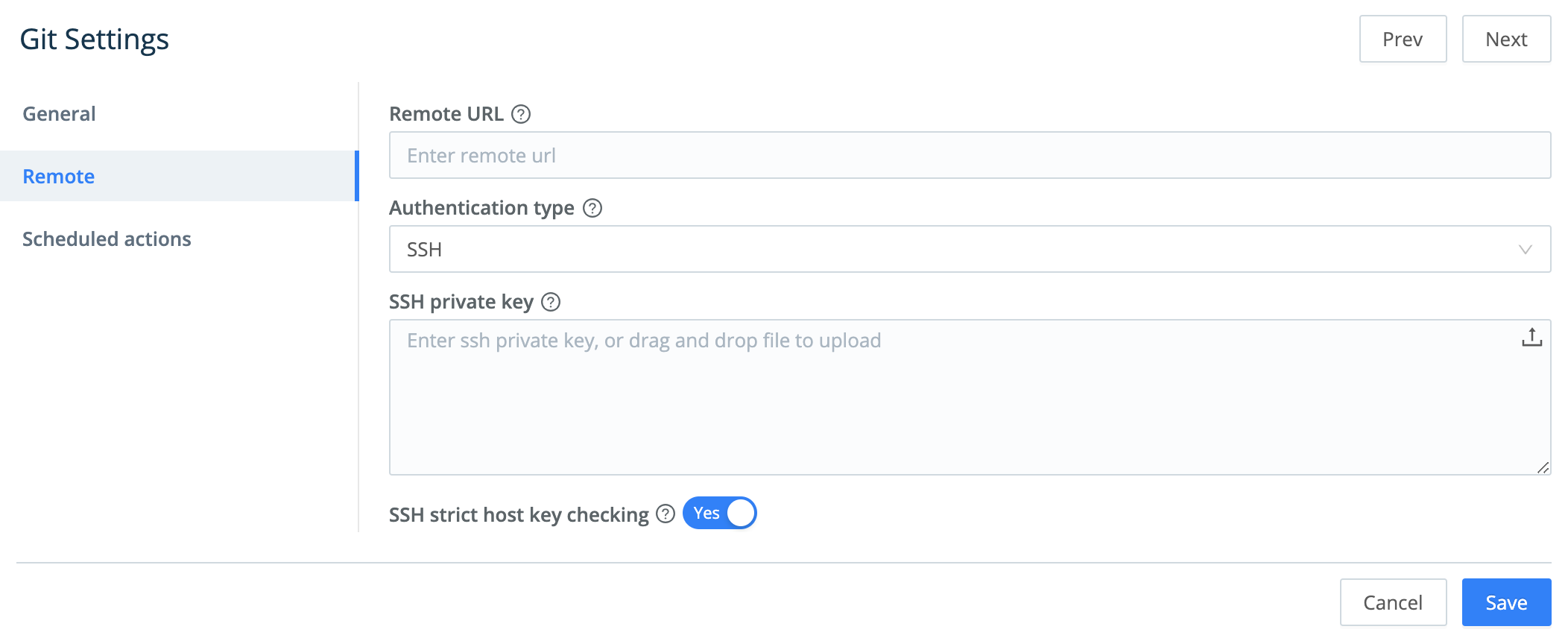Image resolution: width=1568 pixels, height=641 pixels.
Task: Cancel the Git settings changes
Action: 1392,601
